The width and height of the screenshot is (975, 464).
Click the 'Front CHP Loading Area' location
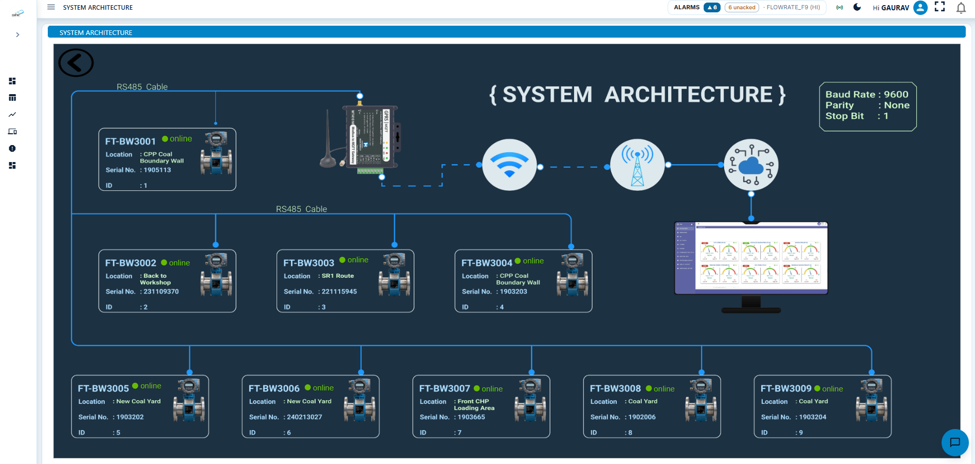[x=474, y=404]
